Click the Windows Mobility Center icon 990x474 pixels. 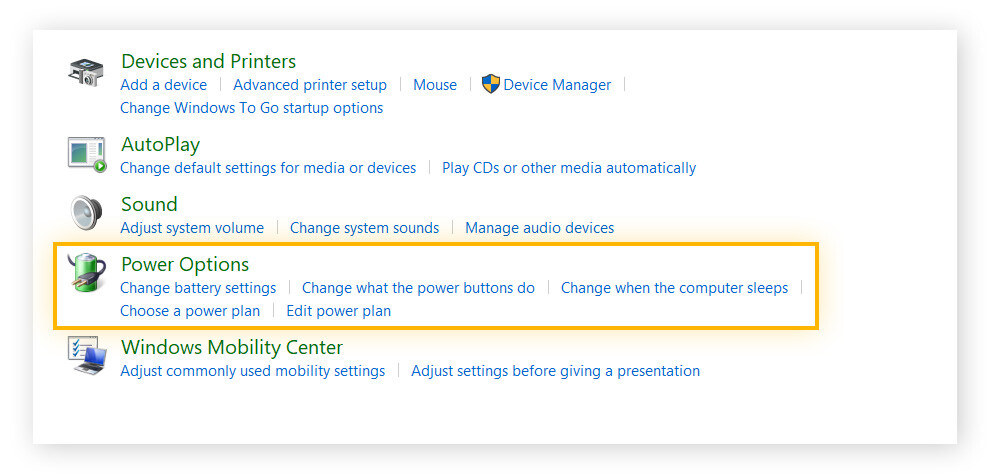(86, 356)
